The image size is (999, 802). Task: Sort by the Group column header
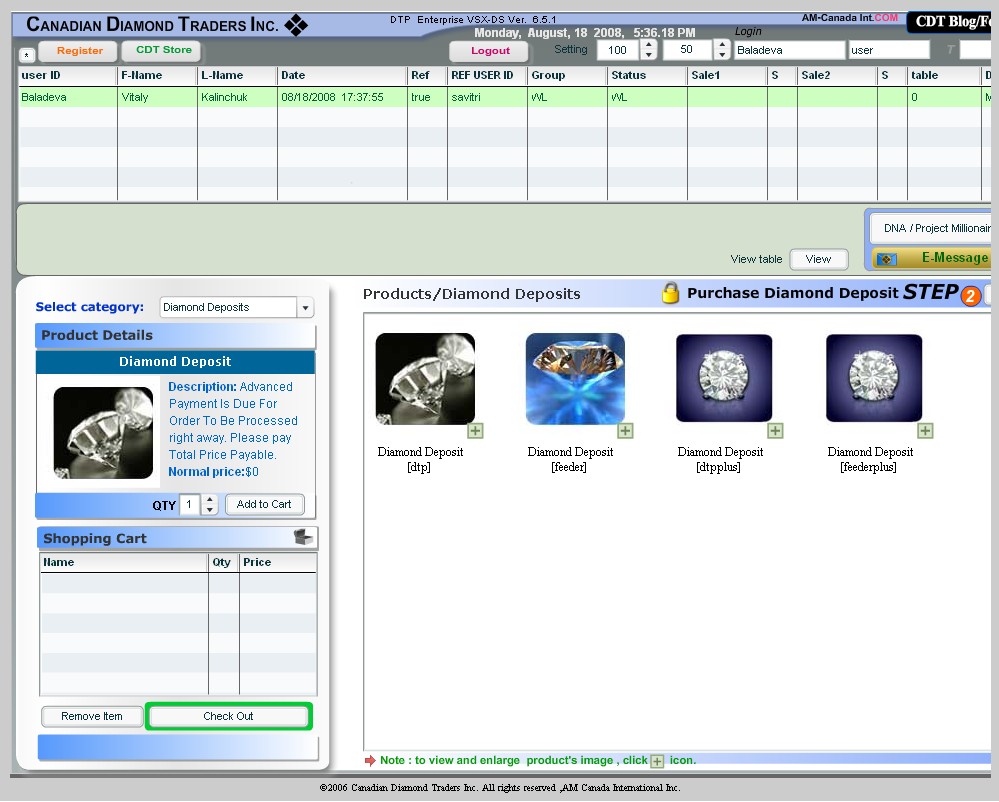pos(567,76)
